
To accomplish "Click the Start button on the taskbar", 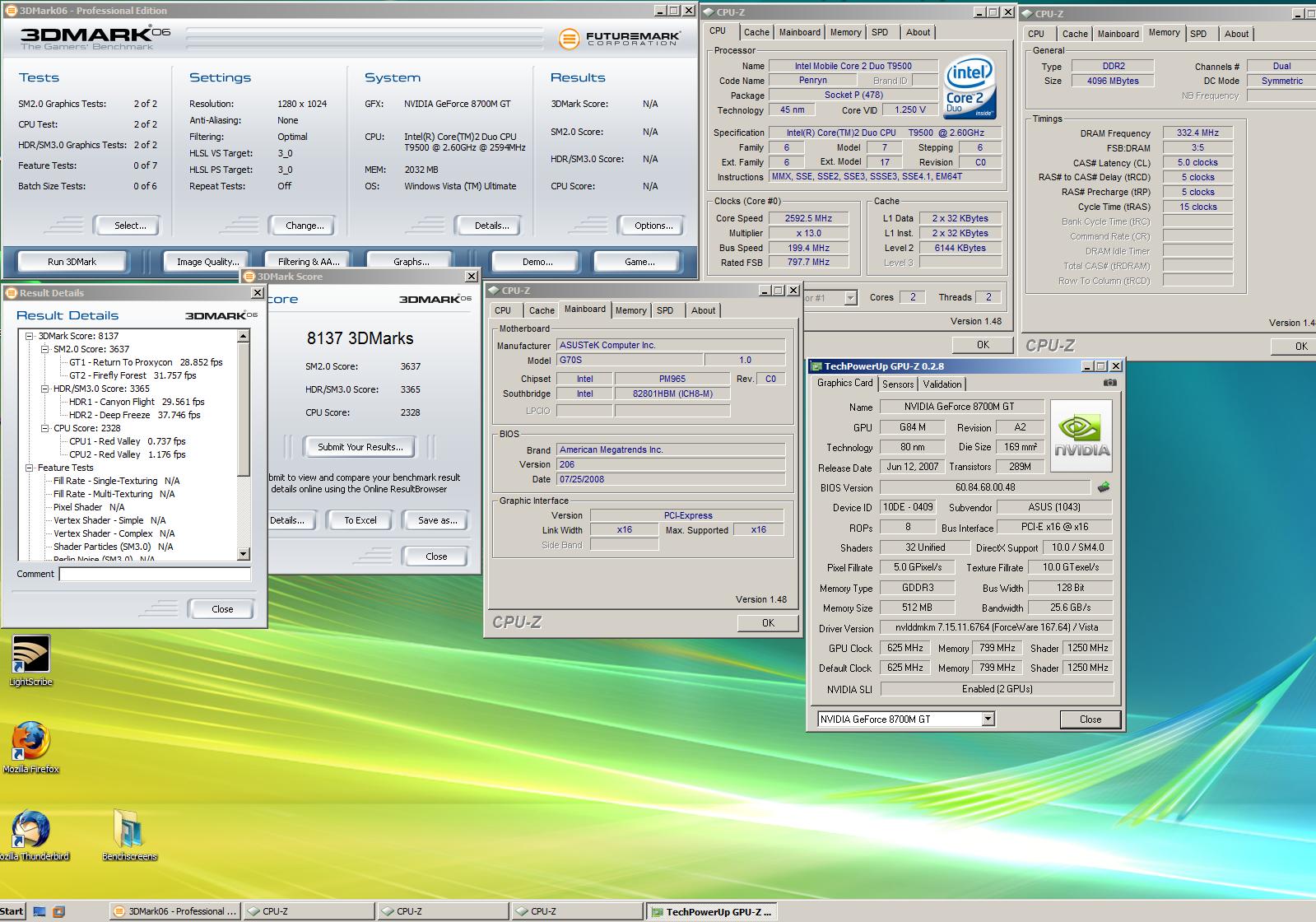I will [12, 911].
